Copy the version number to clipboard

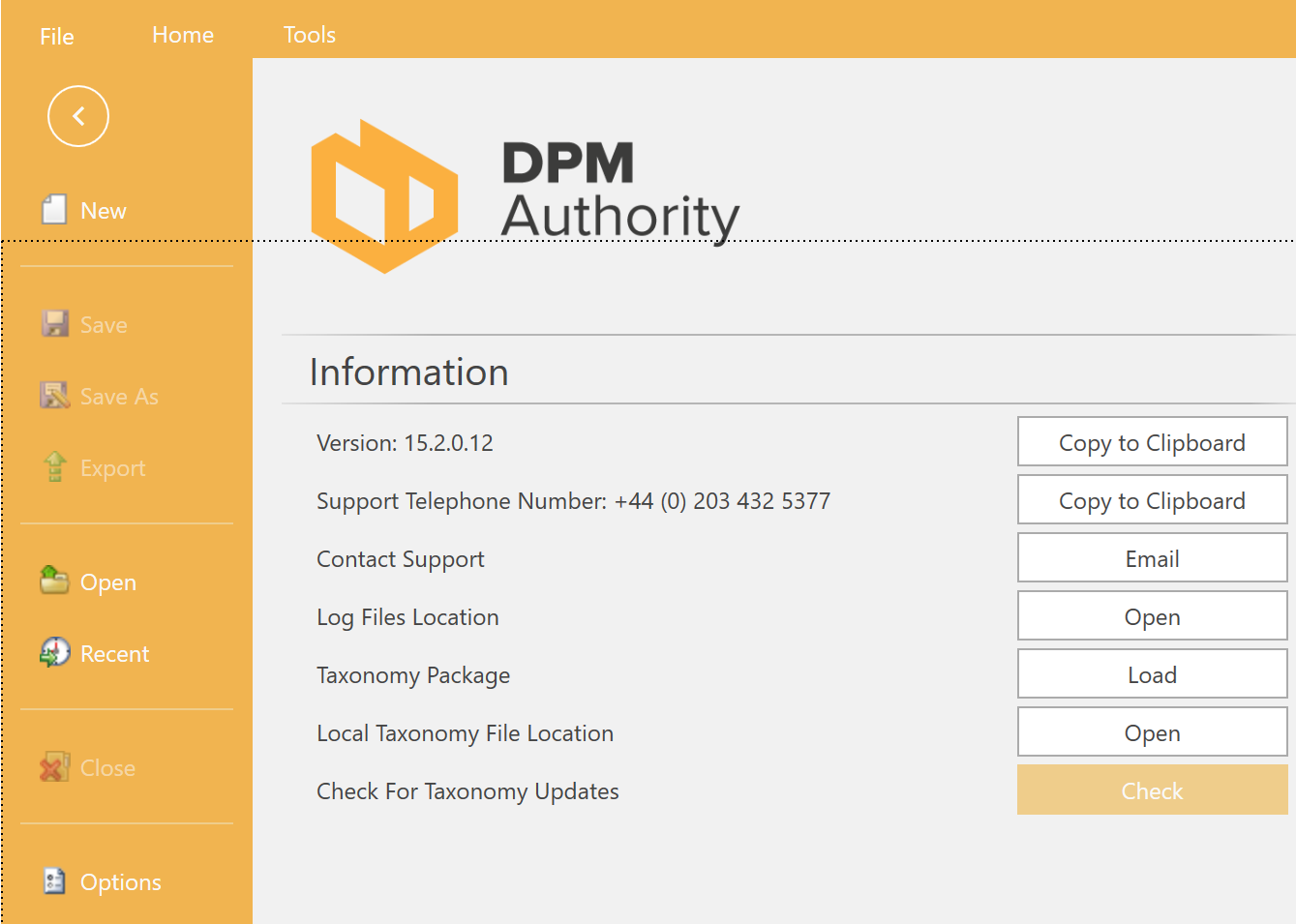pos(1152,442)
